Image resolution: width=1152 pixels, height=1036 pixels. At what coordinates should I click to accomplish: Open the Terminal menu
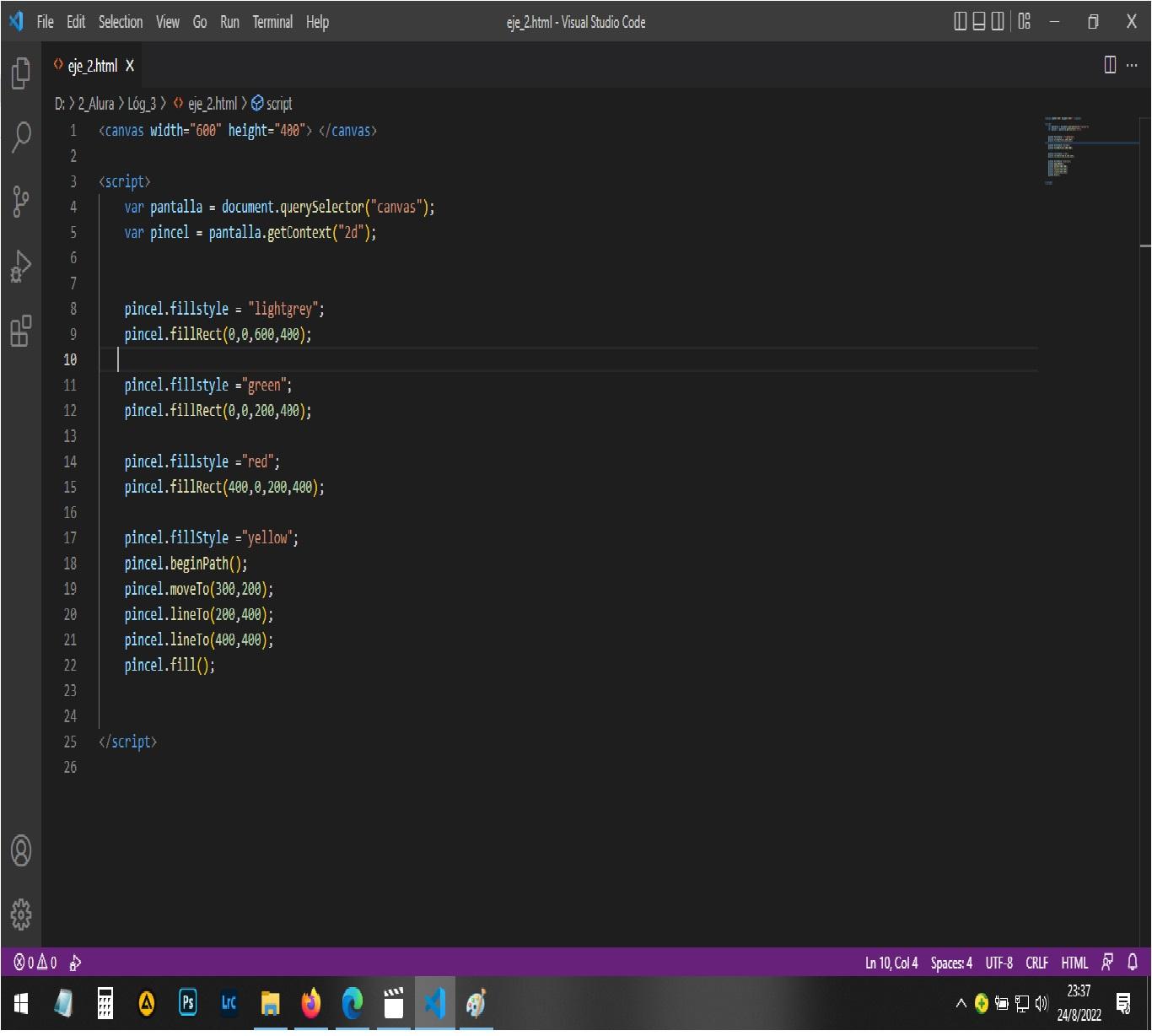pyautogui.click(x=272, y=22)
